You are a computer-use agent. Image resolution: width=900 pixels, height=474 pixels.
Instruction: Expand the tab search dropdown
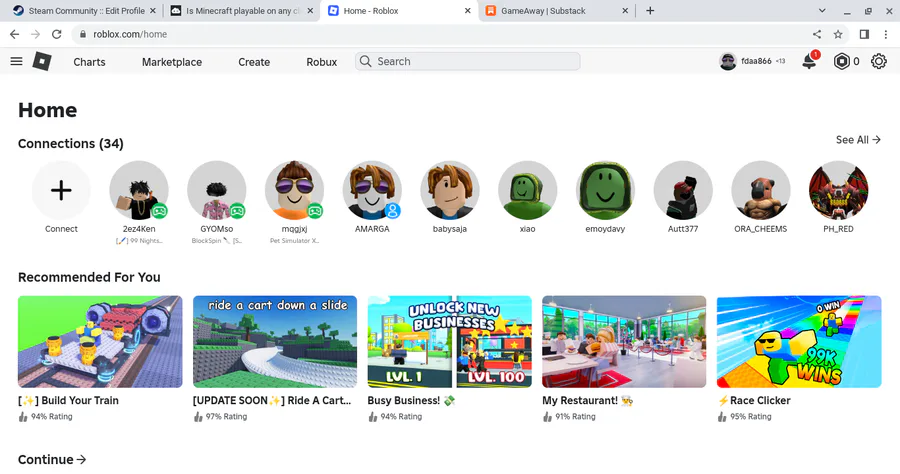click(822, 11)
